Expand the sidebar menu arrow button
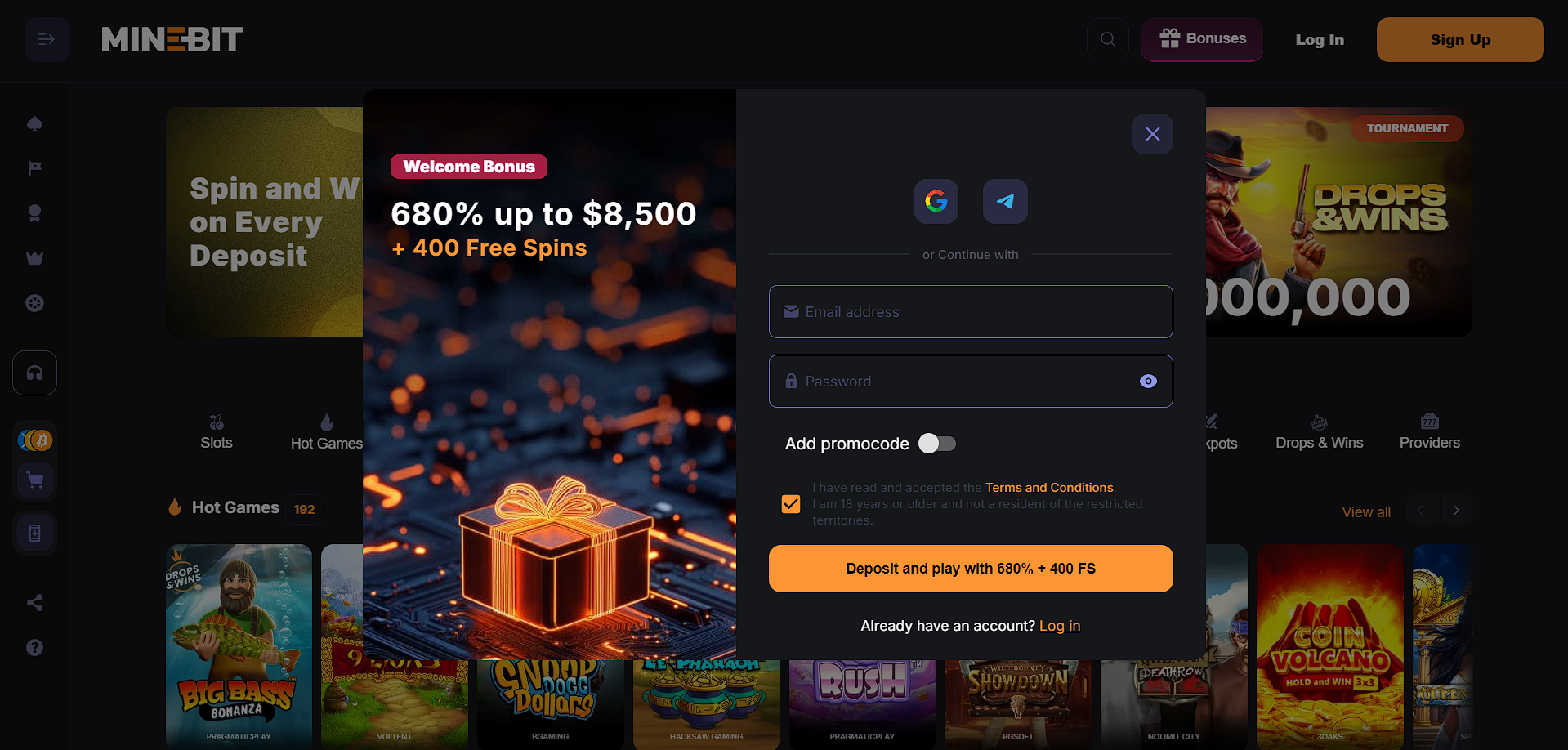 [47, 39]
